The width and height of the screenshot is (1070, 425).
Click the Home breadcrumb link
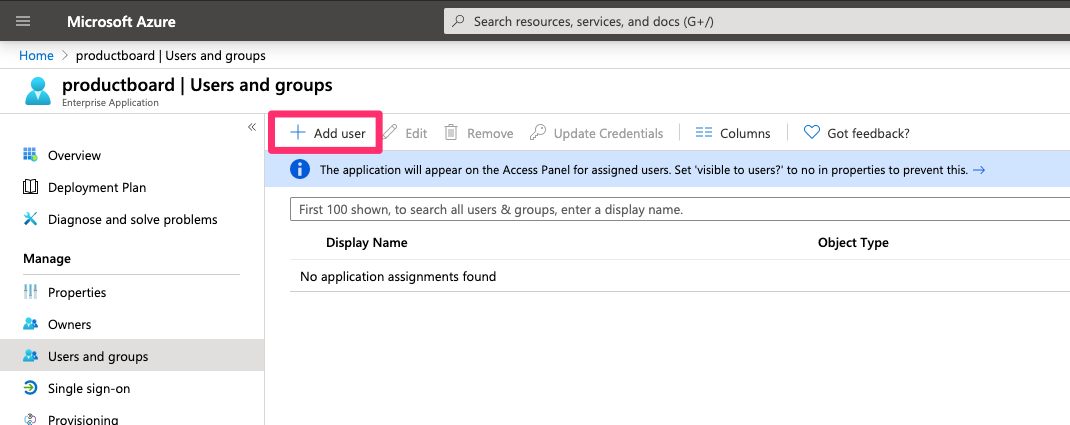[36, 56]
